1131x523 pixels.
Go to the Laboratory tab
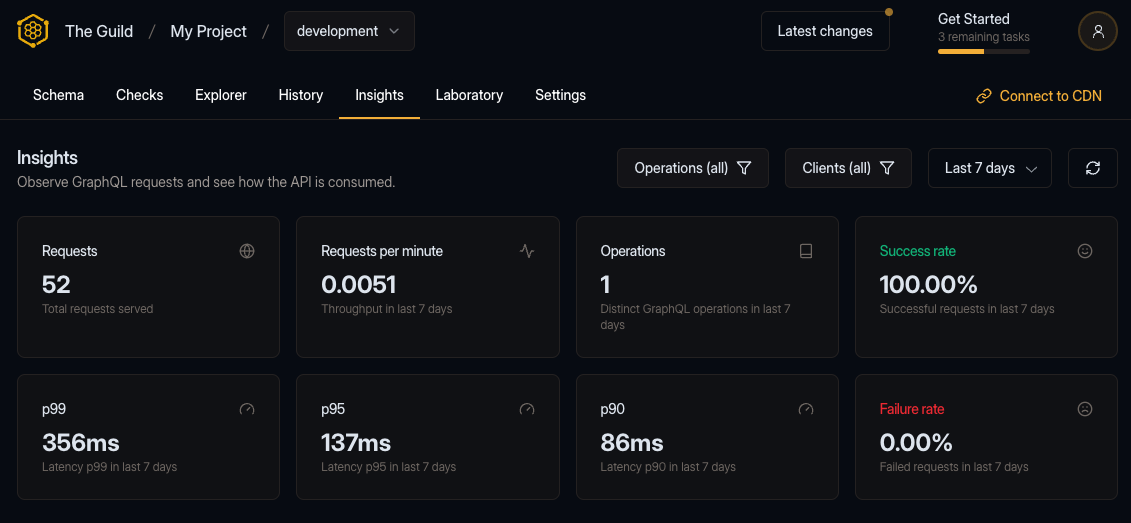(x=469, y=95)
